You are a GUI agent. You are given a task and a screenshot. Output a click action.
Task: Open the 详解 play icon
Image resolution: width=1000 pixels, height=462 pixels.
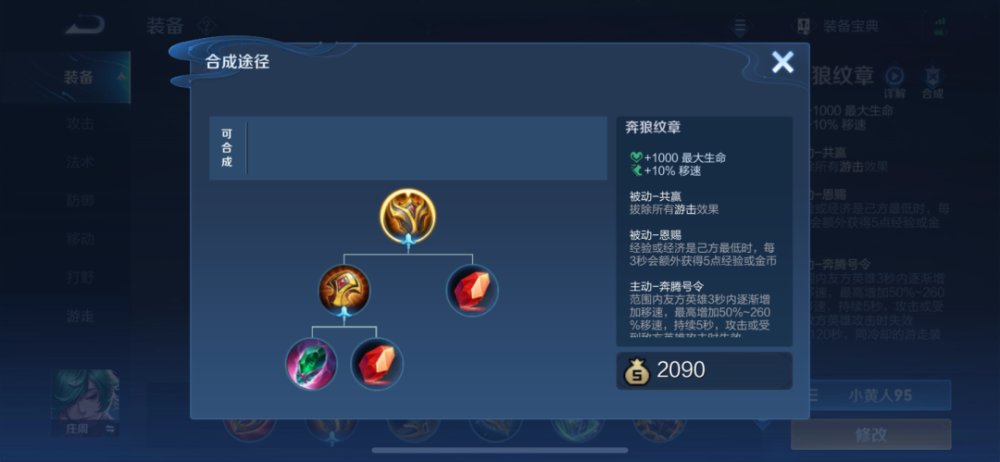pyautogui.click(x=894, y=82)
